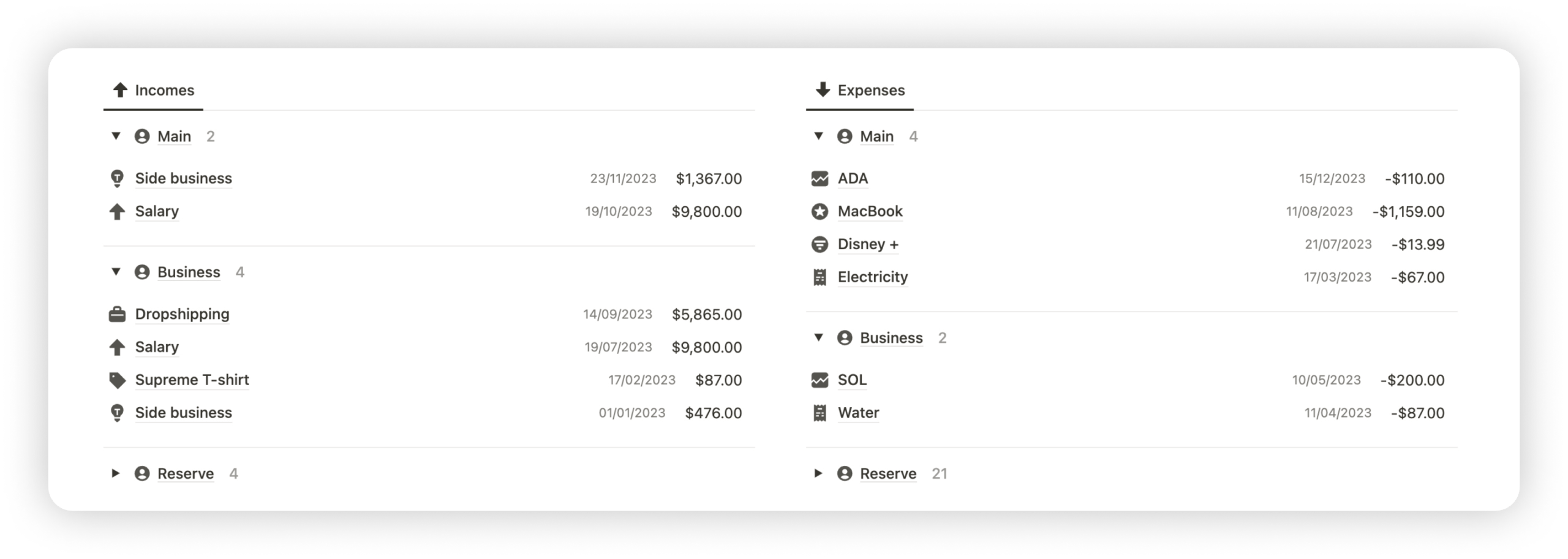Click the tag icon beside Supreme T-shirt
1568x559 pixels.
[118, 380]
